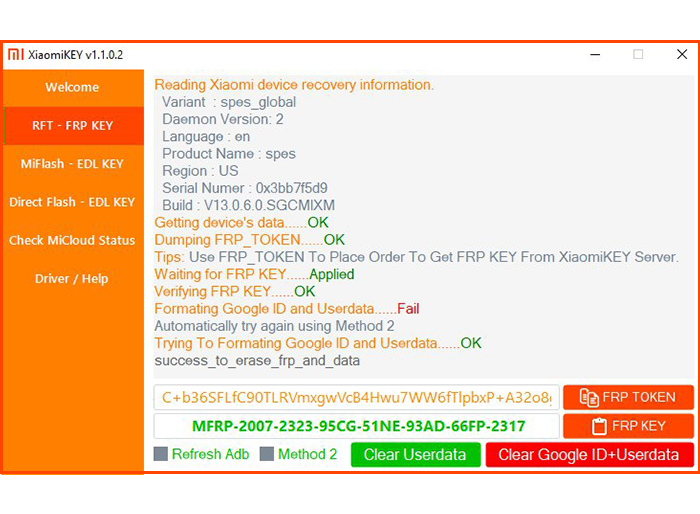700x514 pixels.
Task: Toggle the Method 2 checkbox
Action: coord(267,454)
